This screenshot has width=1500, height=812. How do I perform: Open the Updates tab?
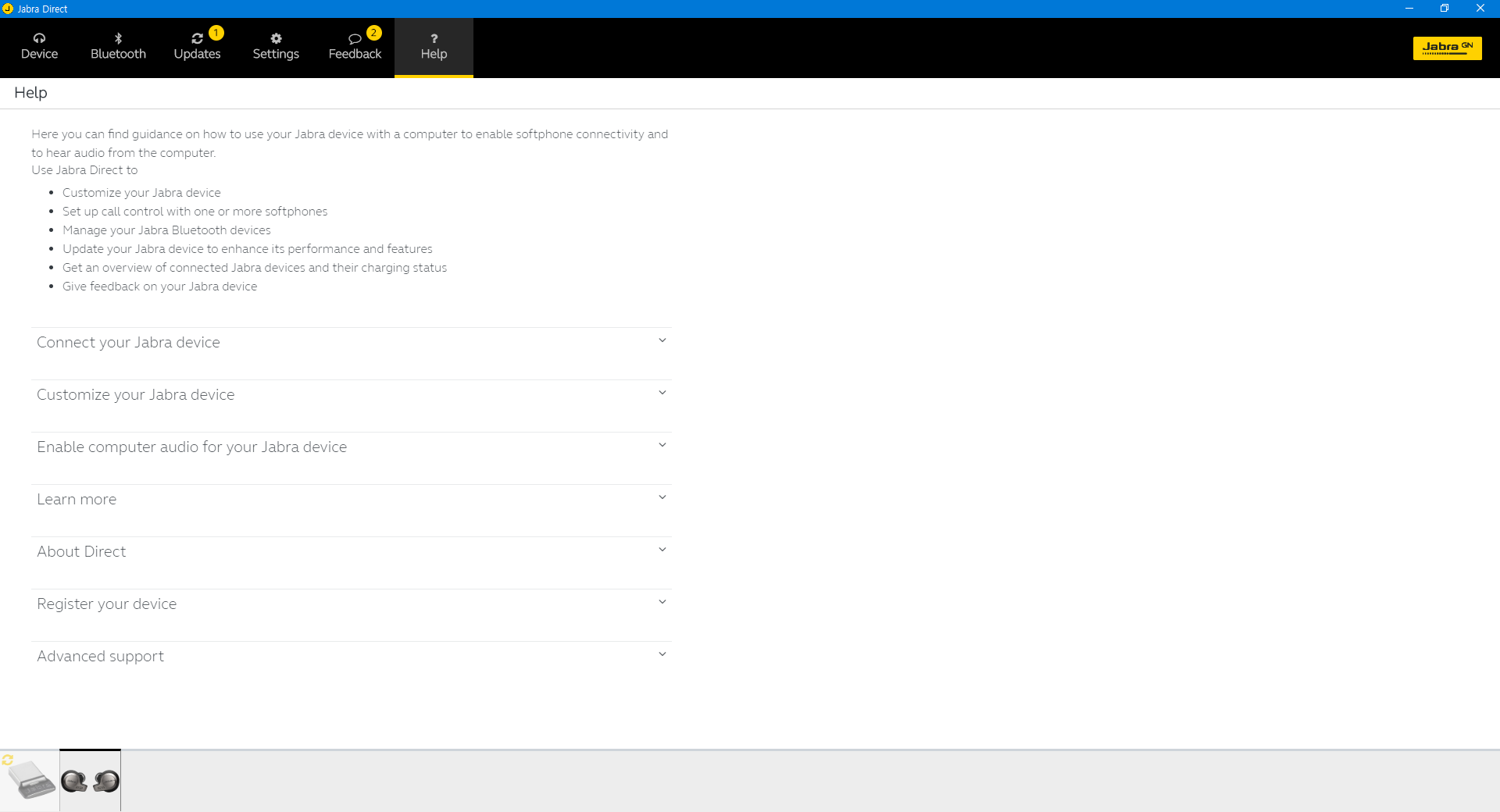[x=197, y=48]
